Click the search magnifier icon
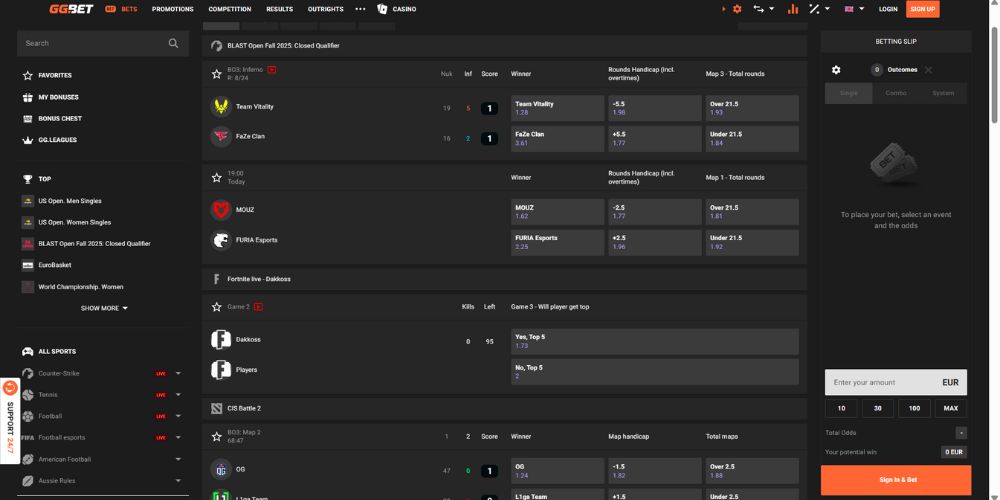 point(173,43)
